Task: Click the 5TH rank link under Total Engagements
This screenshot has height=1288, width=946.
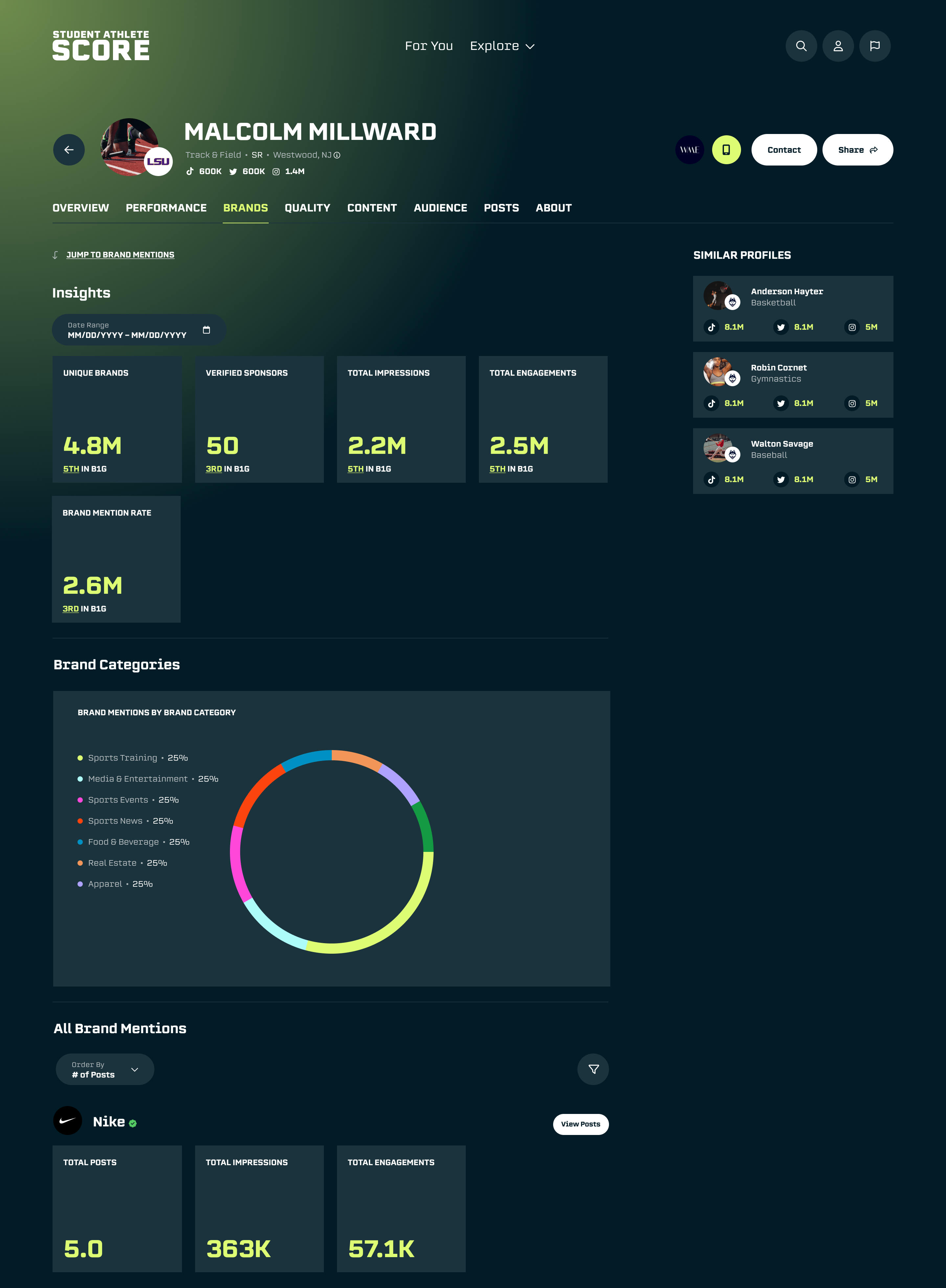Action: click(x=498, y=469)
